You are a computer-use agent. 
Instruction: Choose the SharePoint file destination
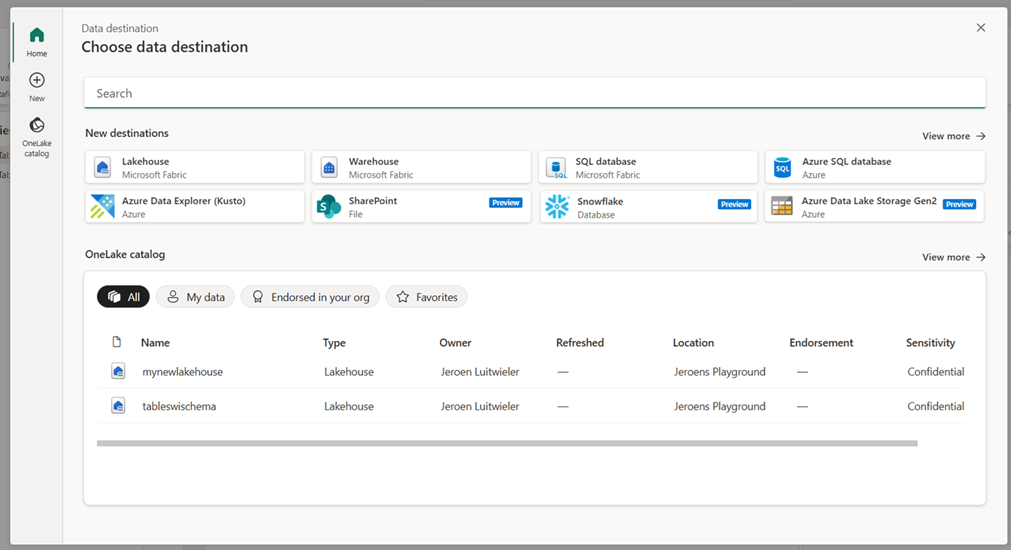click(x=421, y=207)
